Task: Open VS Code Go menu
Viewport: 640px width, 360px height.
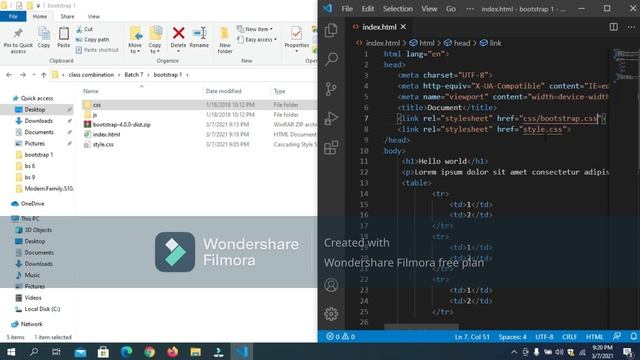Action: tap(451, 9)
